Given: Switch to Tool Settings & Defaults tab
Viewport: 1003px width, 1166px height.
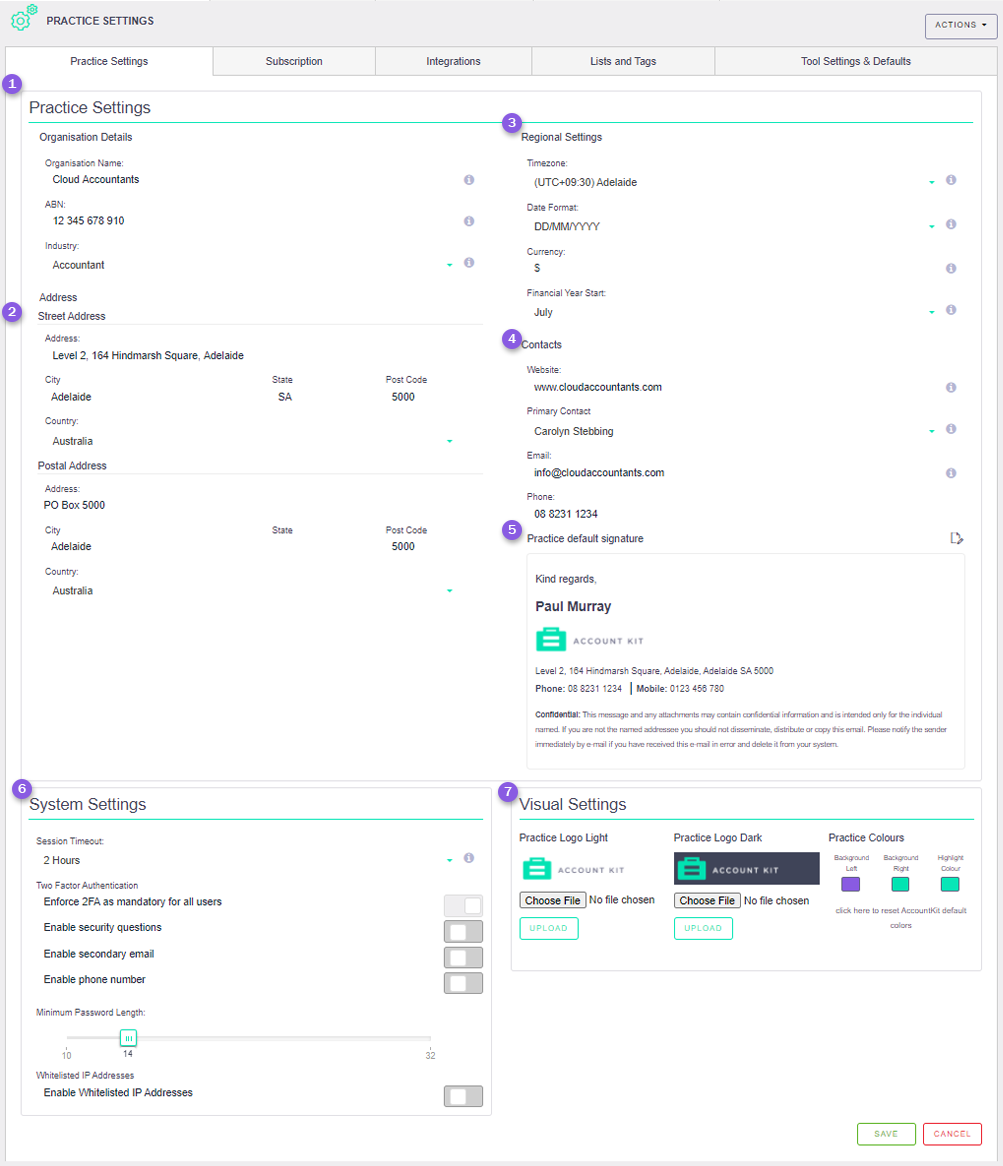Looking at the screenshot, I should [856, 61].
